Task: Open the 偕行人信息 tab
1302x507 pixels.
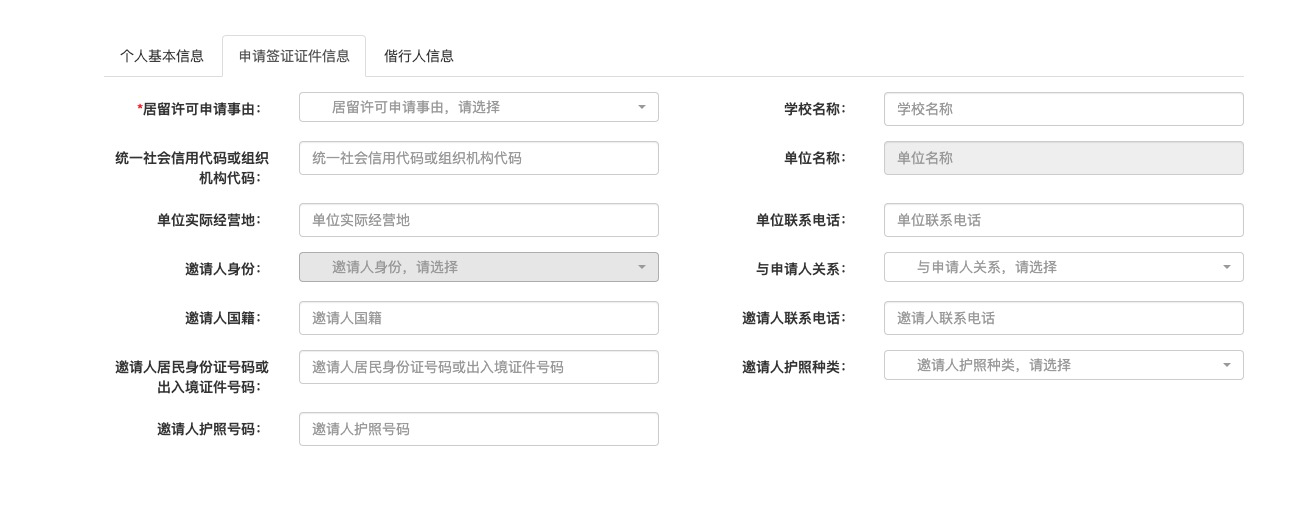Action: 419,56
